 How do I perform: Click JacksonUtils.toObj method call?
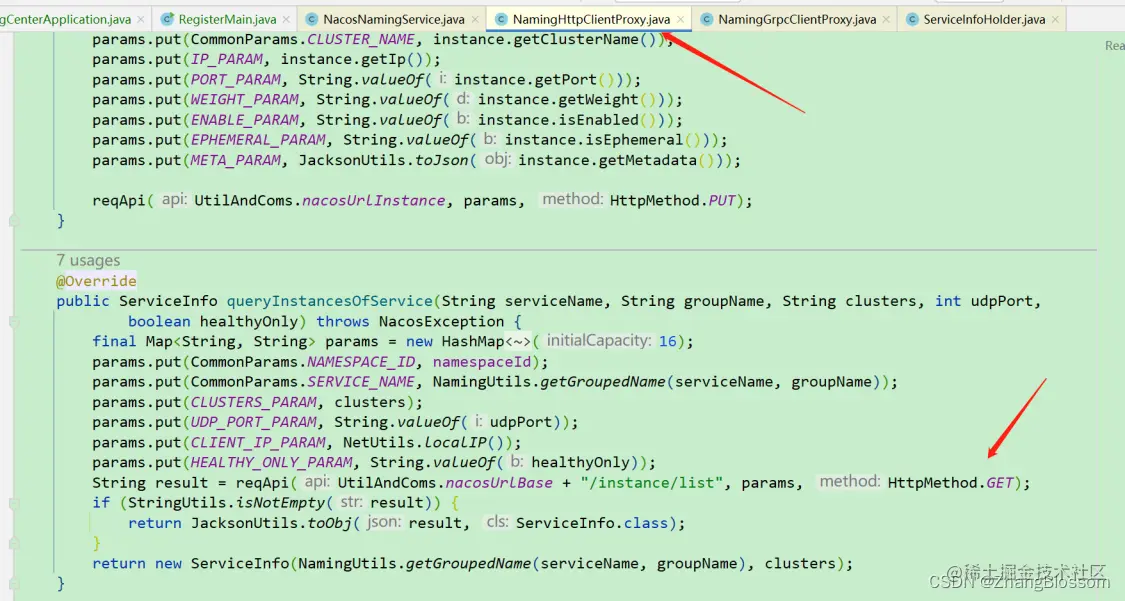click(x=270, y=523)
